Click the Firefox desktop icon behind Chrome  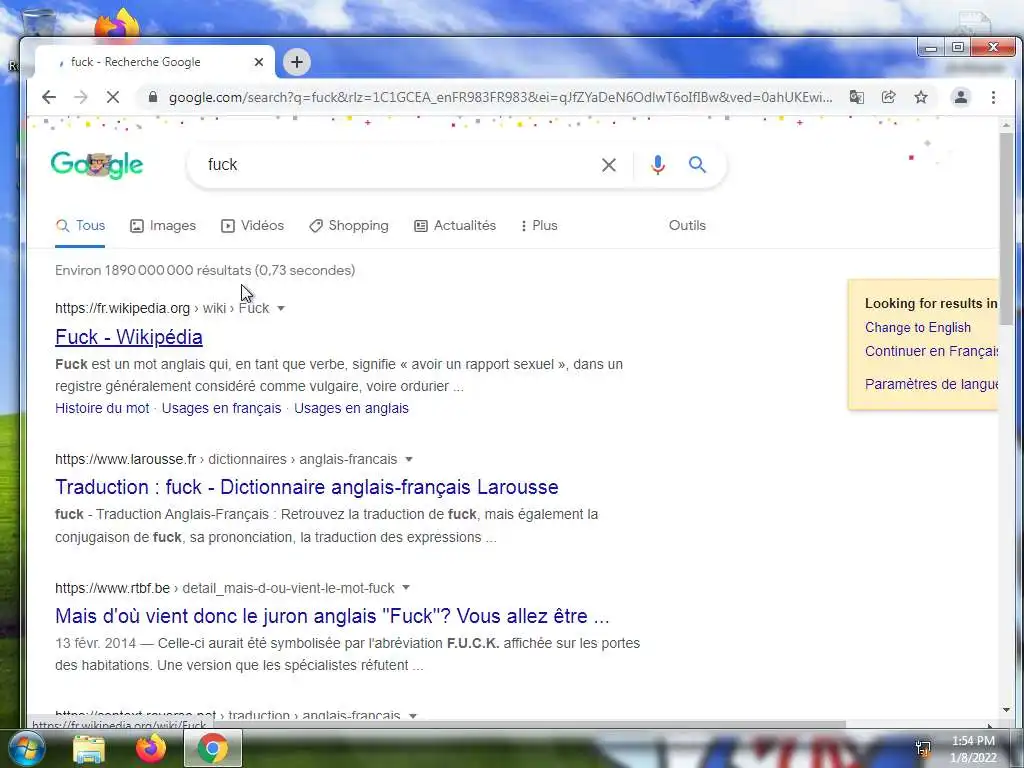(x=118, y=24)
